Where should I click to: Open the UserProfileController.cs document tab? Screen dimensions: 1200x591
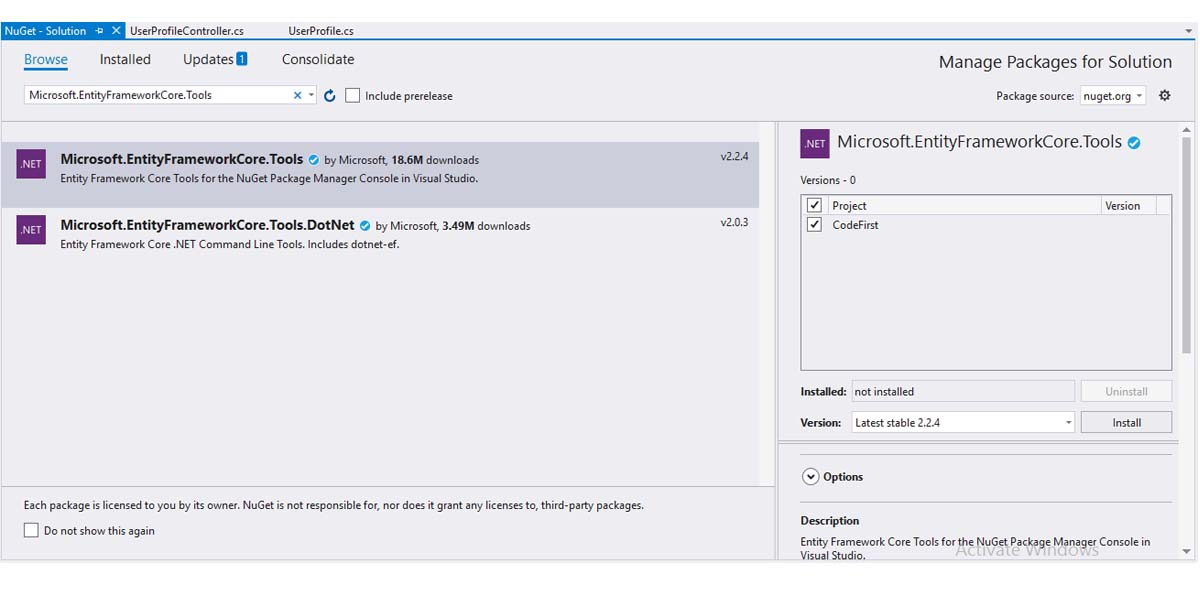(x=187, y=31)
